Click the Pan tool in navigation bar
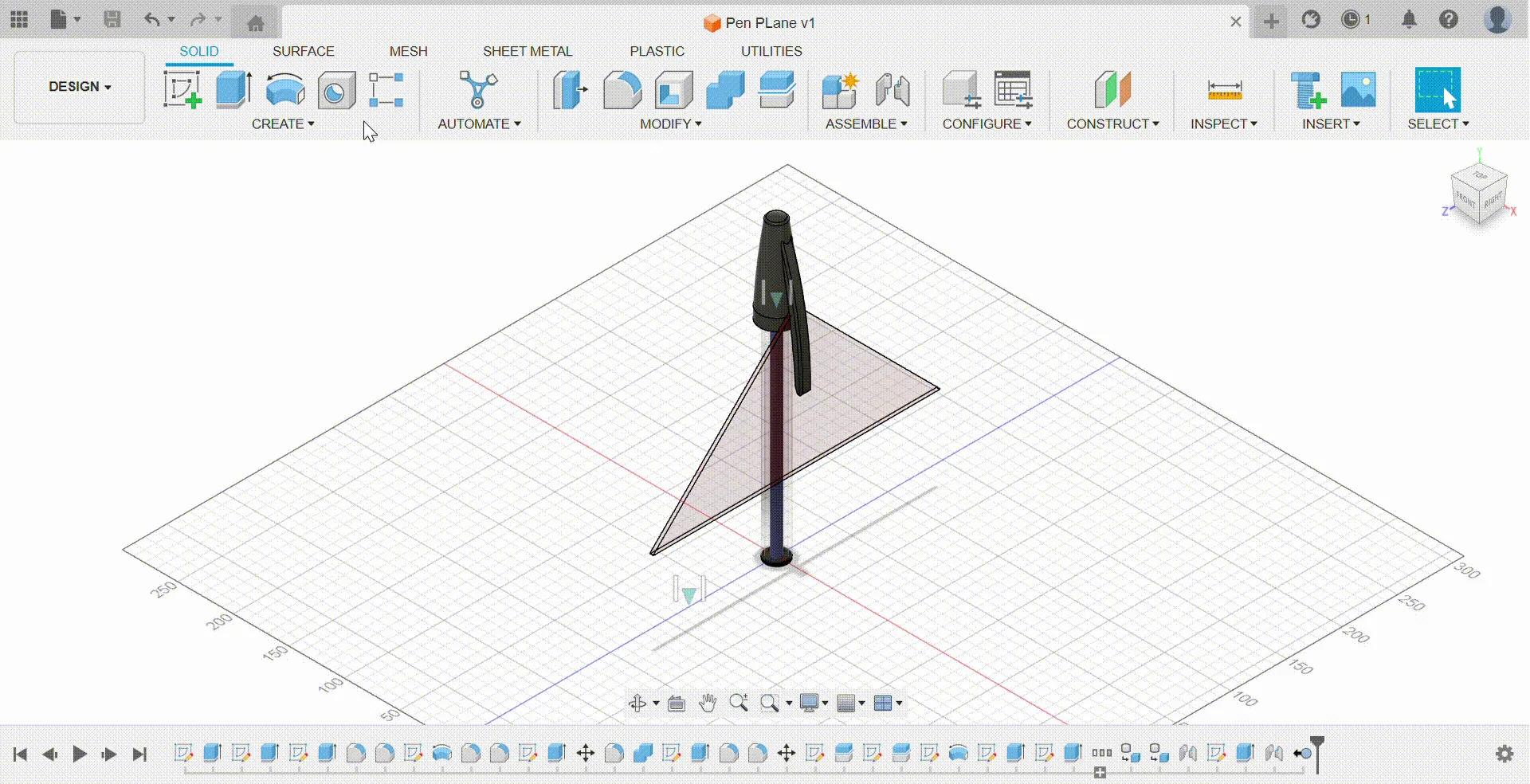The width and height of the screenshot is (1530, 784). pyautogui.click(x=707, y=703)
